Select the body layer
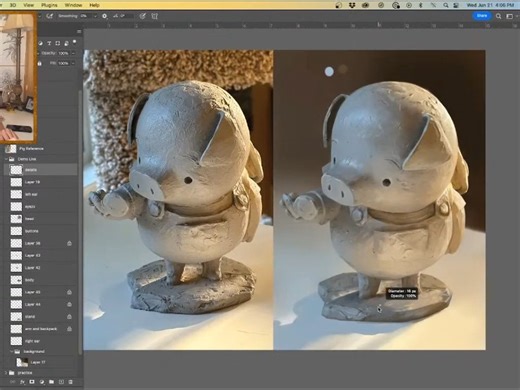 pos(40,280)
